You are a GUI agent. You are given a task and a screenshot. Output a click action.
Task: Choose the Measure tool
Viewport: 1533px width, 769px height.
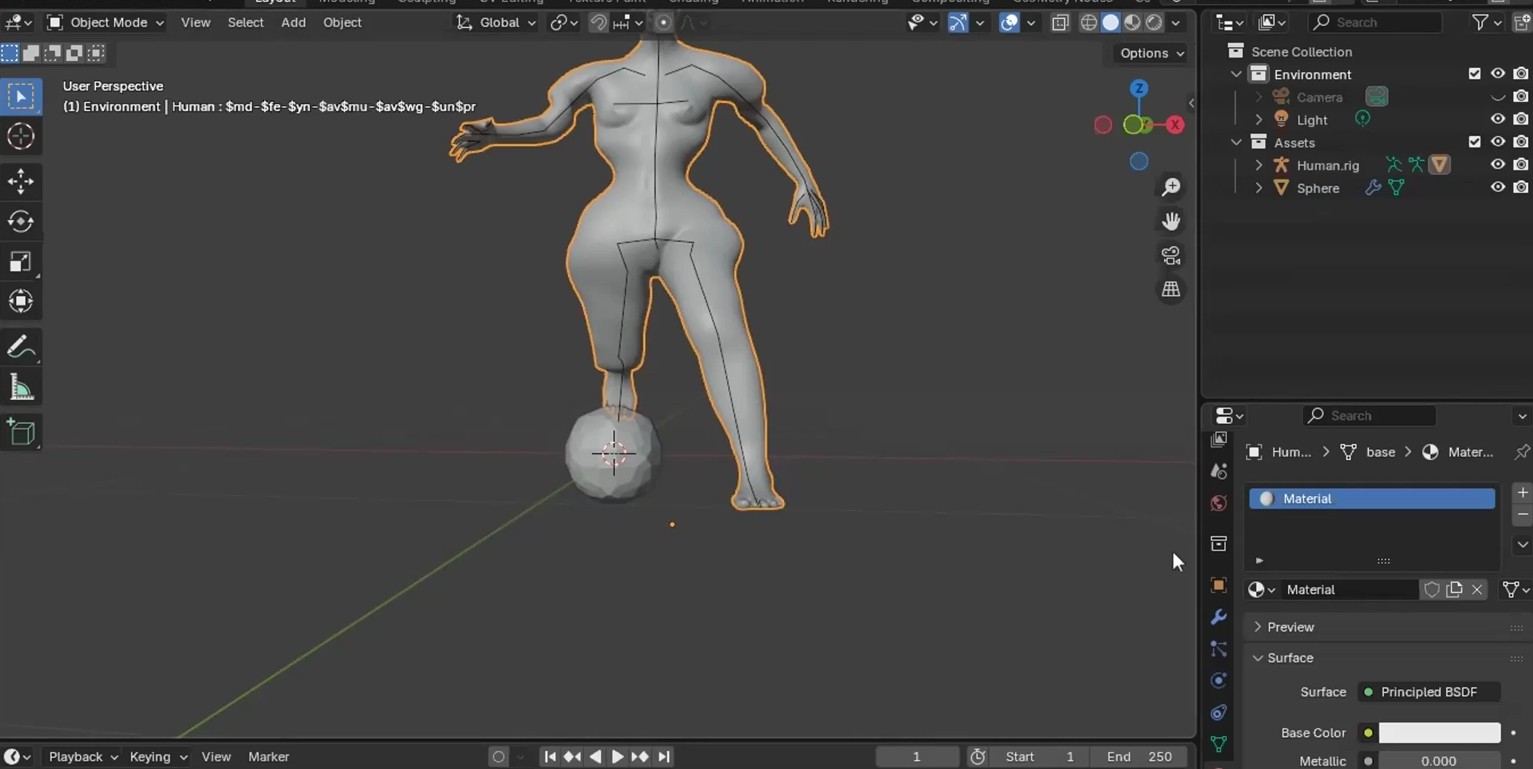(21, 388)
